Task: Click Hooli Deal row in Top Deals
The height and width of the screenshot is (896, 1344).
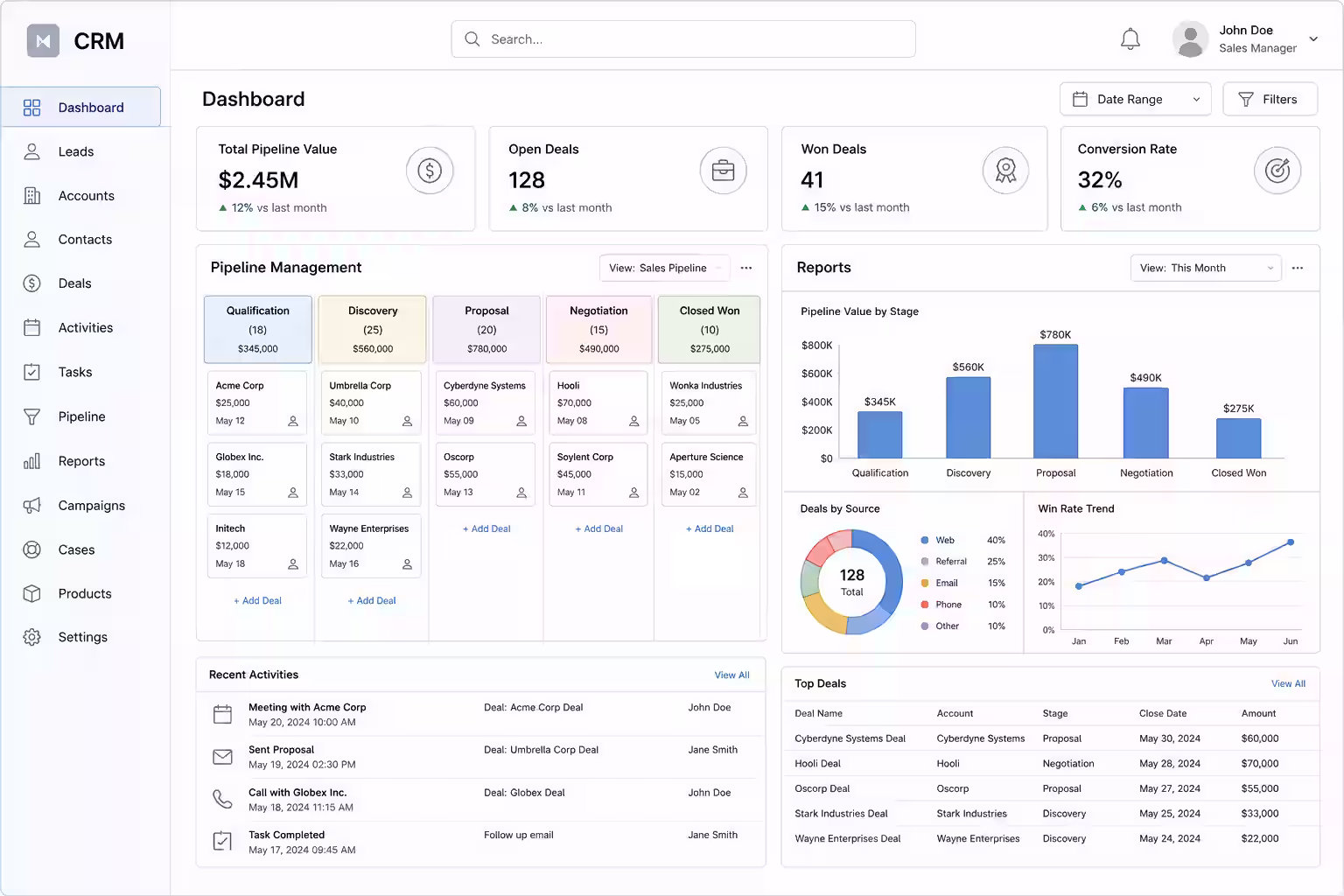Action: pos(1050,764)
